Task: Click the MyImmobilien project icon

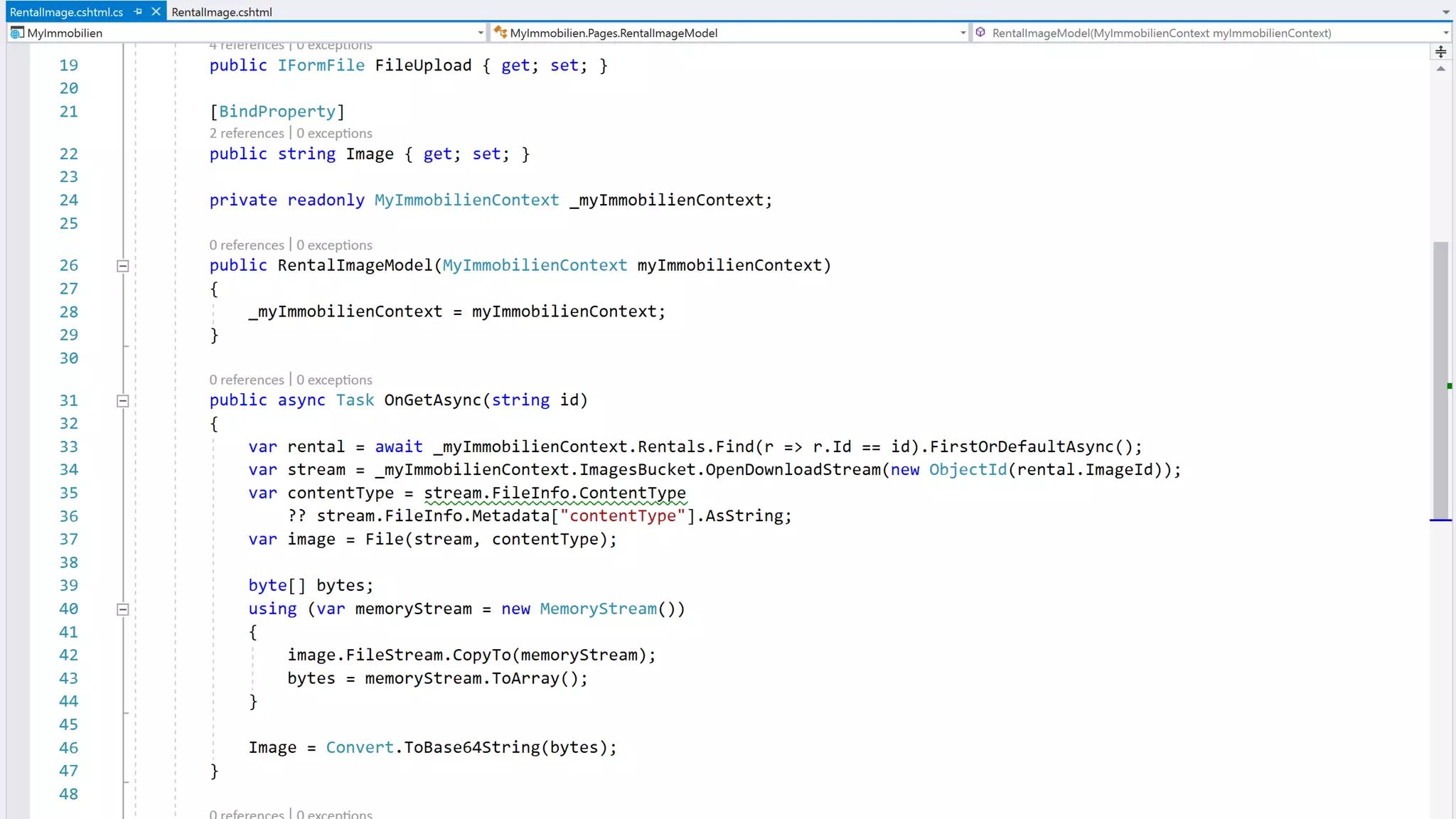Action: click(x=17, y=33)
